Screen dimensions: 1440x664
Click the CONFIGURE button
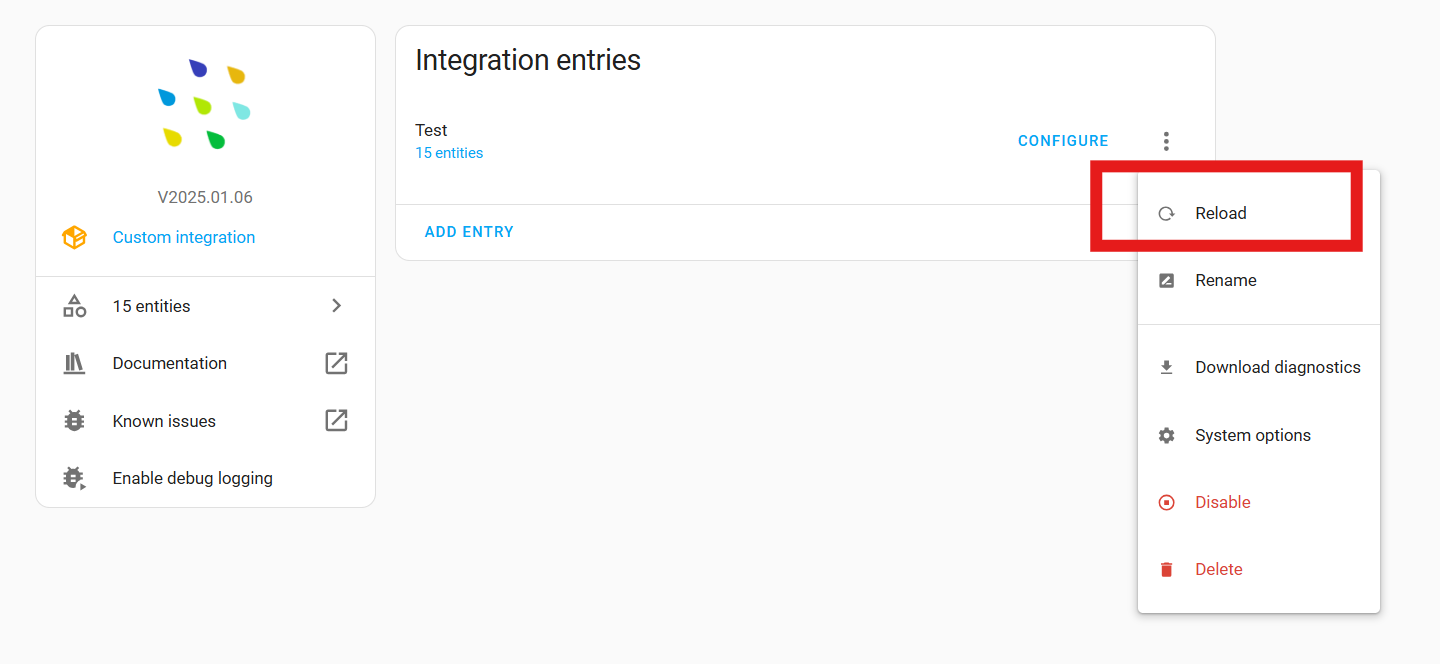[x=1063, y=141]
